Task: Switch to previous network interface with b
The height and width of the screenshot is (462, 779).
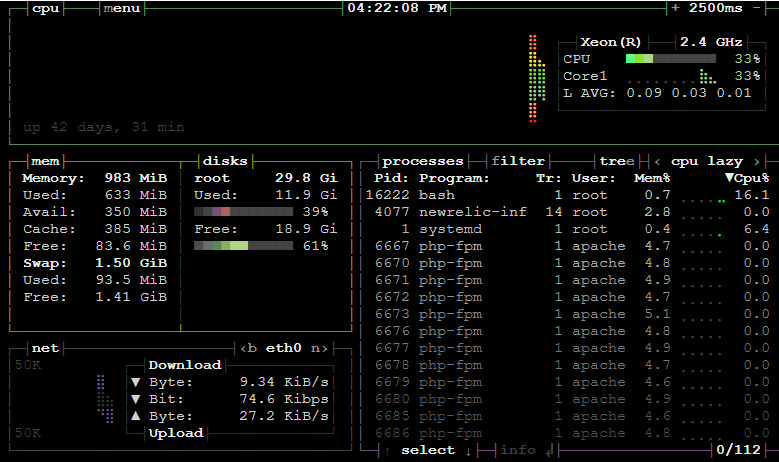Action: coord(251,348)
